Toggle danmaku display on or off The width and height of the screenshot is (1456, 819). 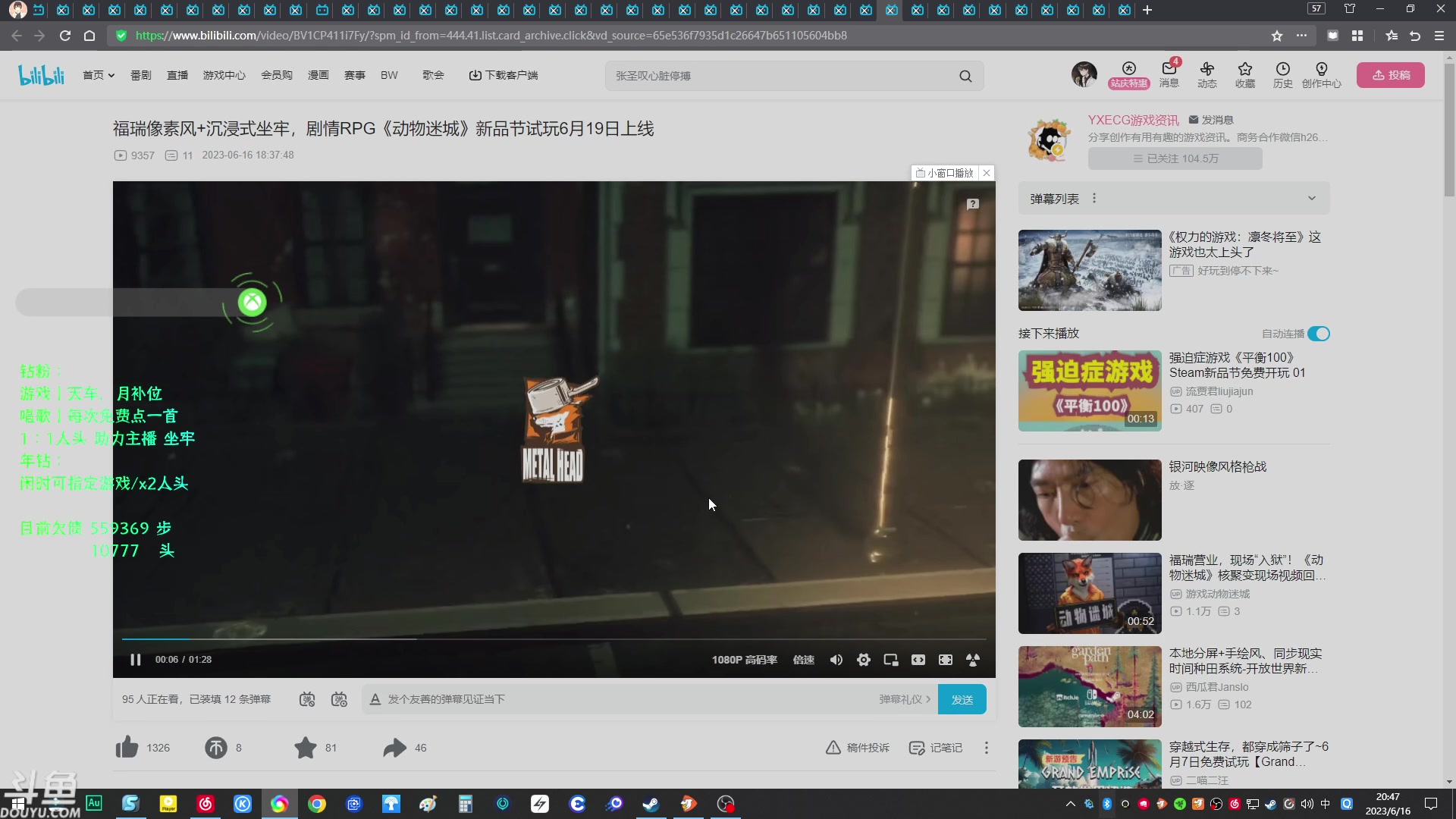[306, 699]
